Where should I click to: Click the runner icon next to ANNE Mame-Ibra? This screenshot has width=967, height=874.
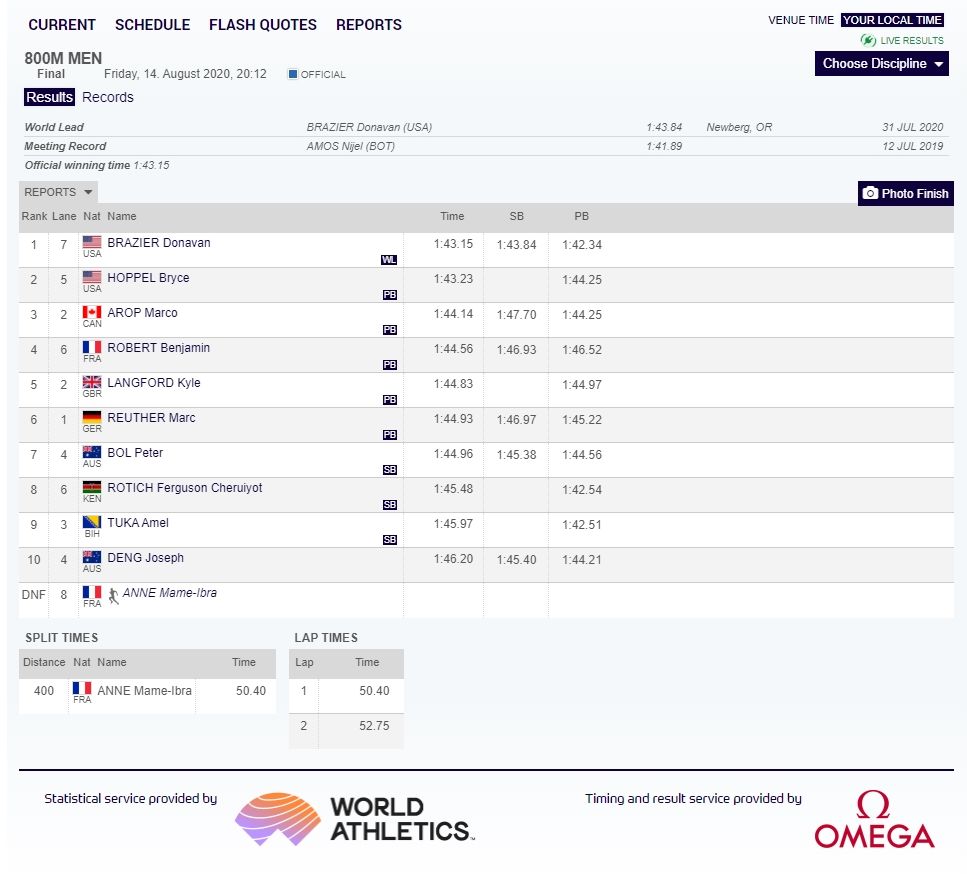[113, 595]
